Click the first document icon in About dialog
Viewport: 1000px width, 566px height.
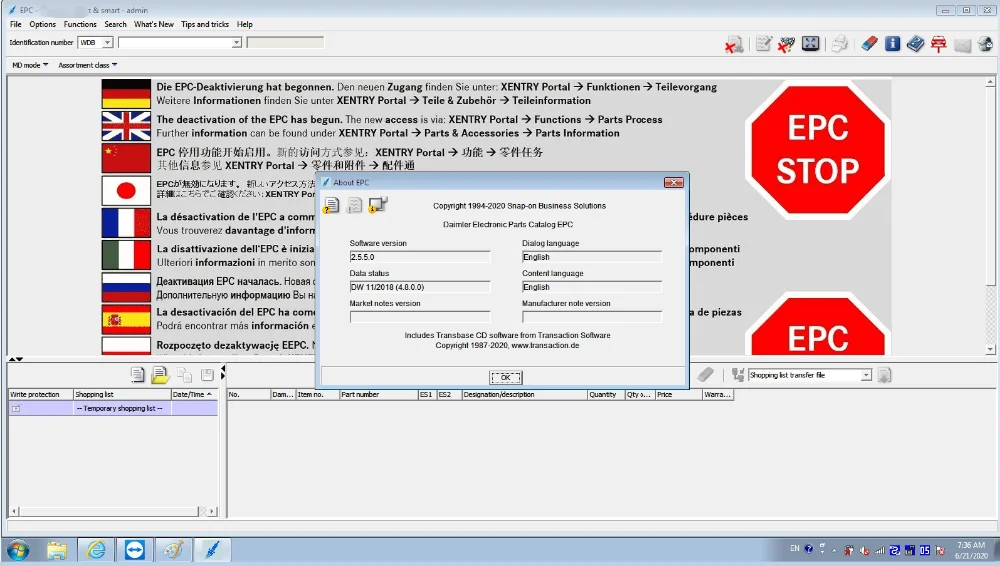pos(331,205)
